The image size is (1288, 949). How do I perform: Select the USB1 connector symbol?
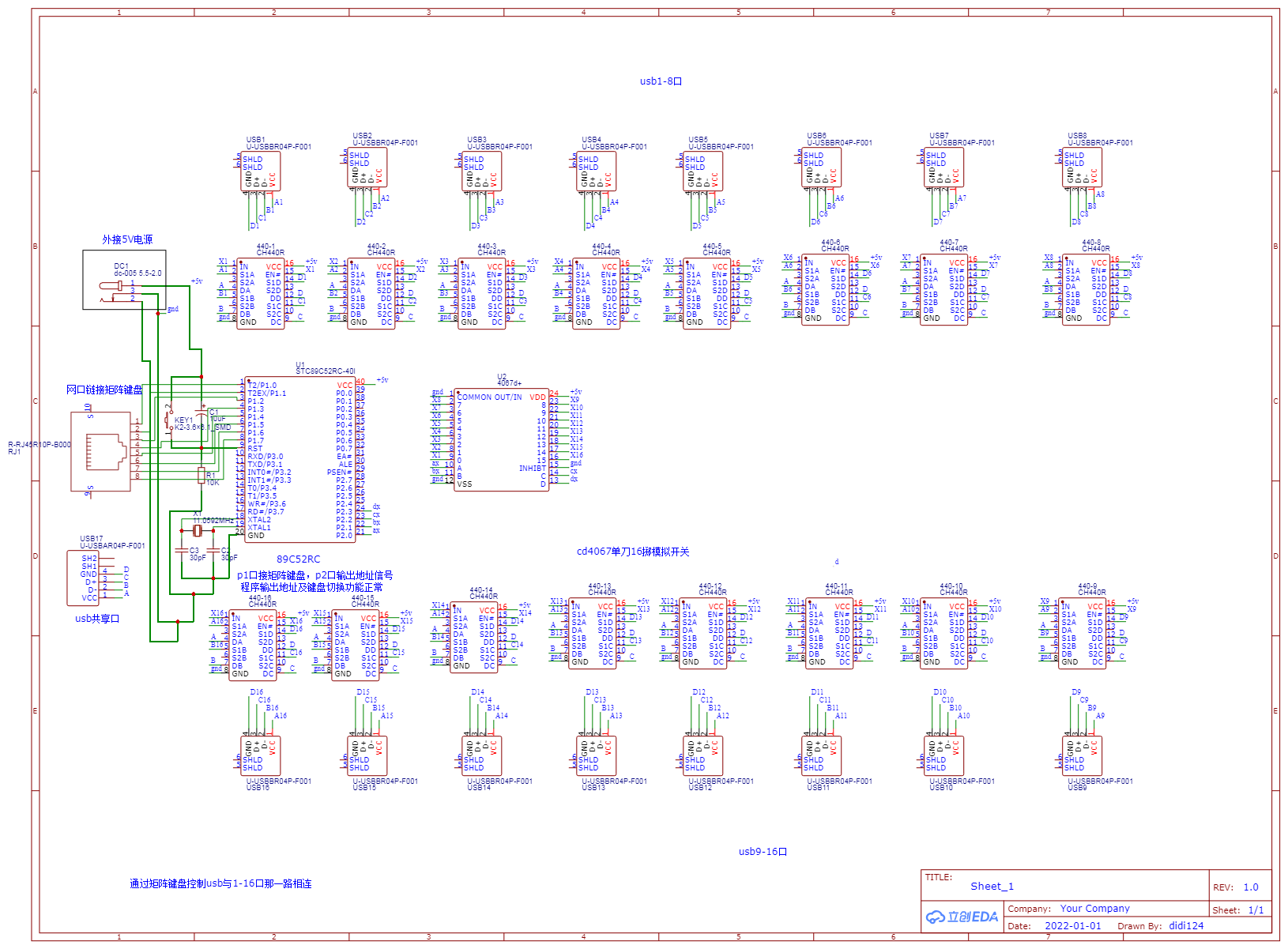point(261,171)
